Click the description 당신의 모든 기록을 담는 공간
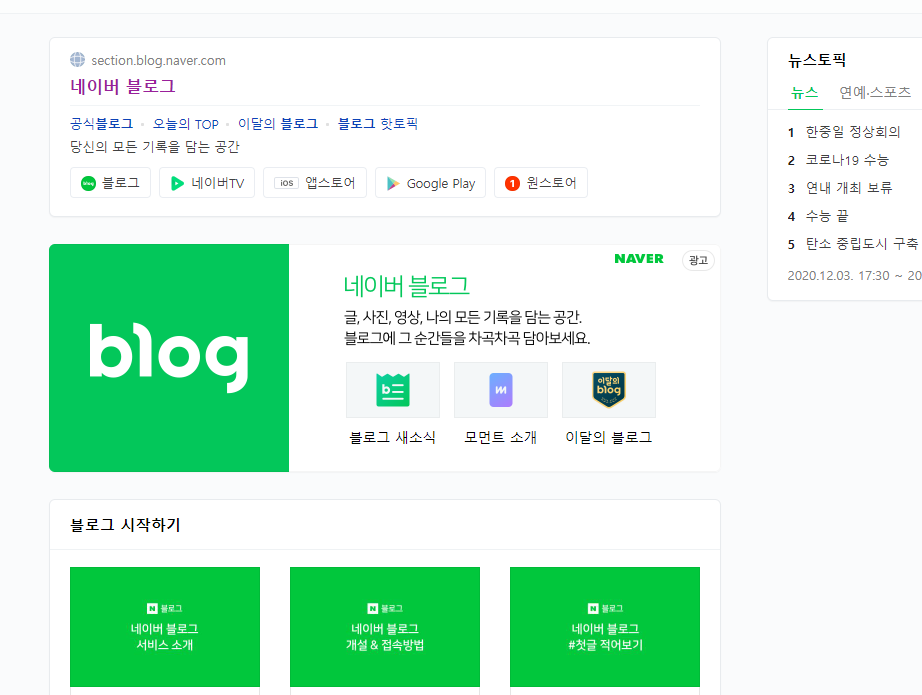This screenshot has width=922, height=695. pyautogui.click(x=155, y=147)
